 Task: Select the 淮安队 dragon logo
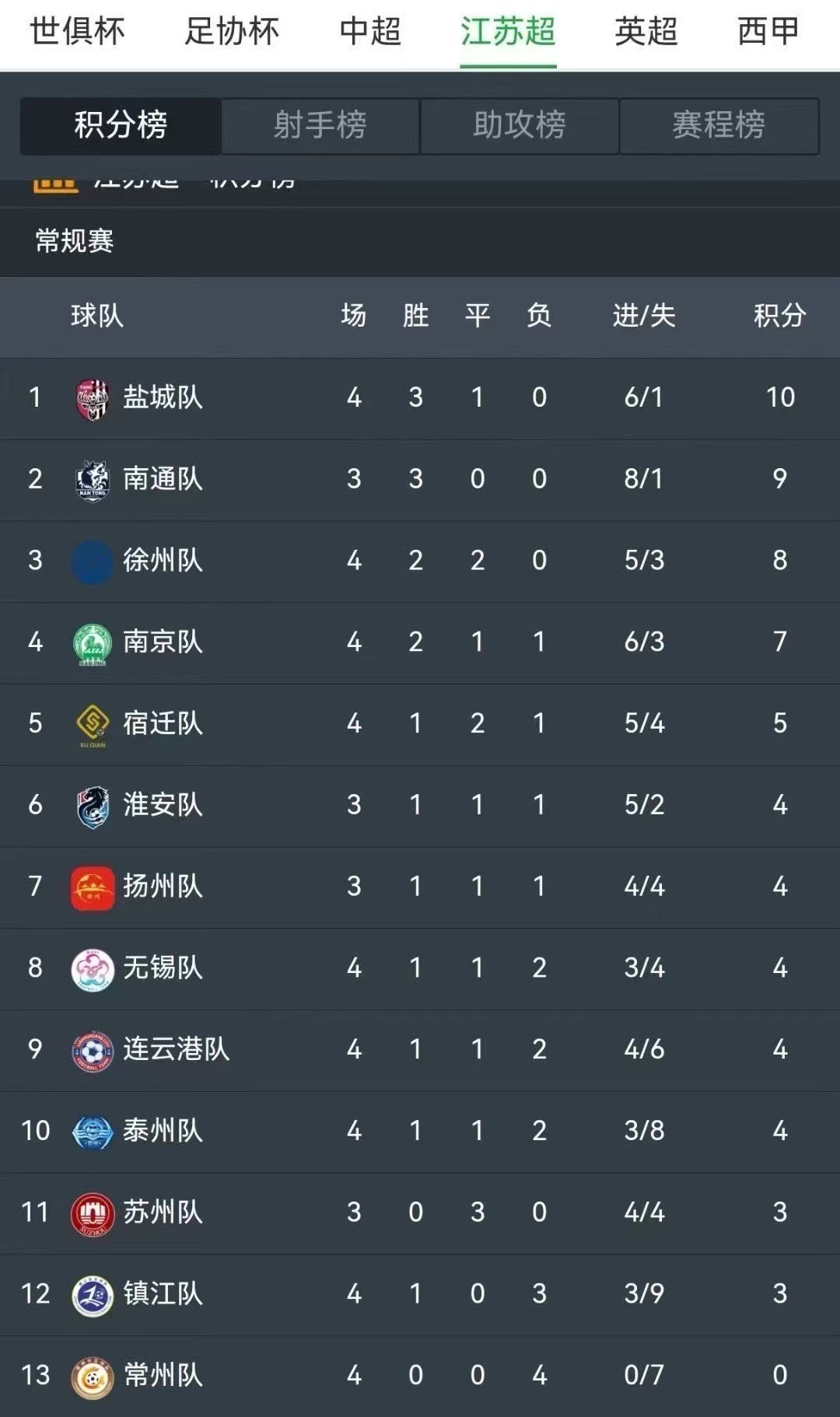coord(92,806)
